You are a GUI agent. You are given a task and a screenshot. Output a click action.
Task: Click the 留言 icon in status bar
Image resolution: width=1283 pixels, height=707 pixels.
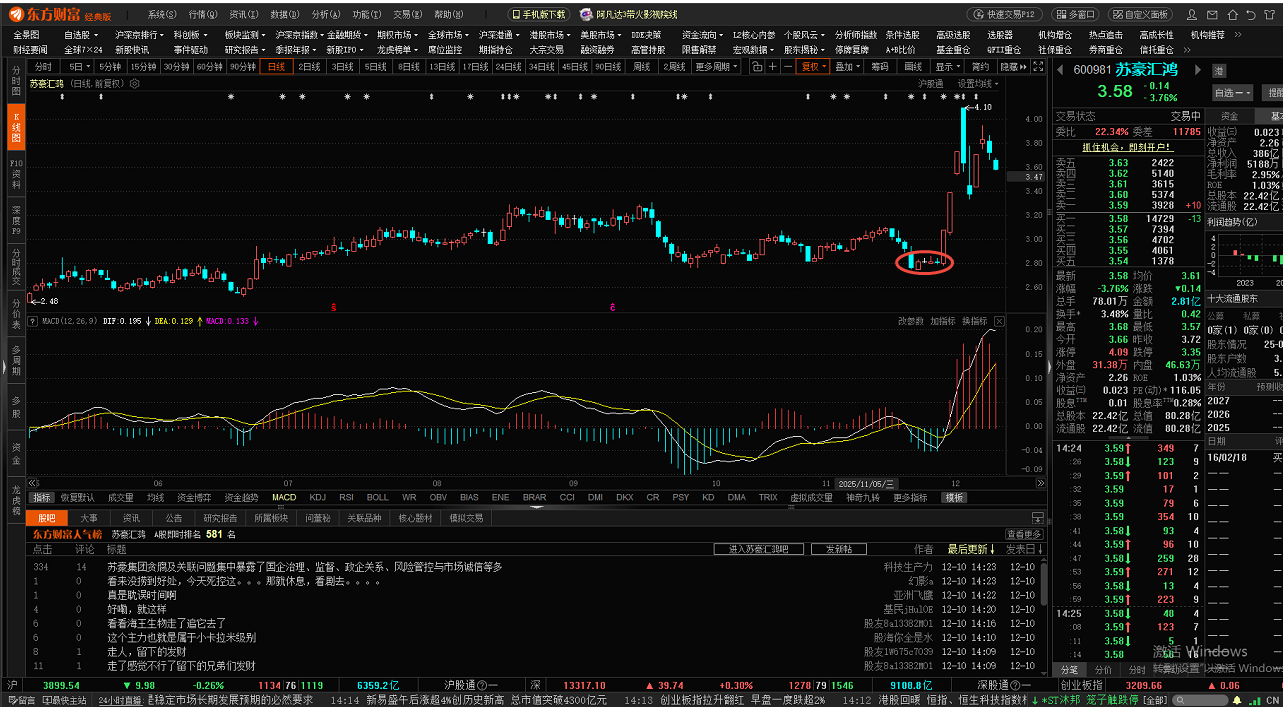(20, 700)
